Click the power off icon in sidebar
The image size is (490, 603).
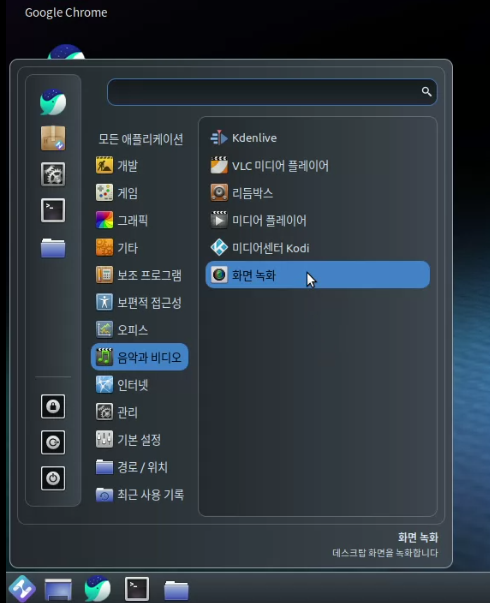pyautogui.click(x=53, y=478)
